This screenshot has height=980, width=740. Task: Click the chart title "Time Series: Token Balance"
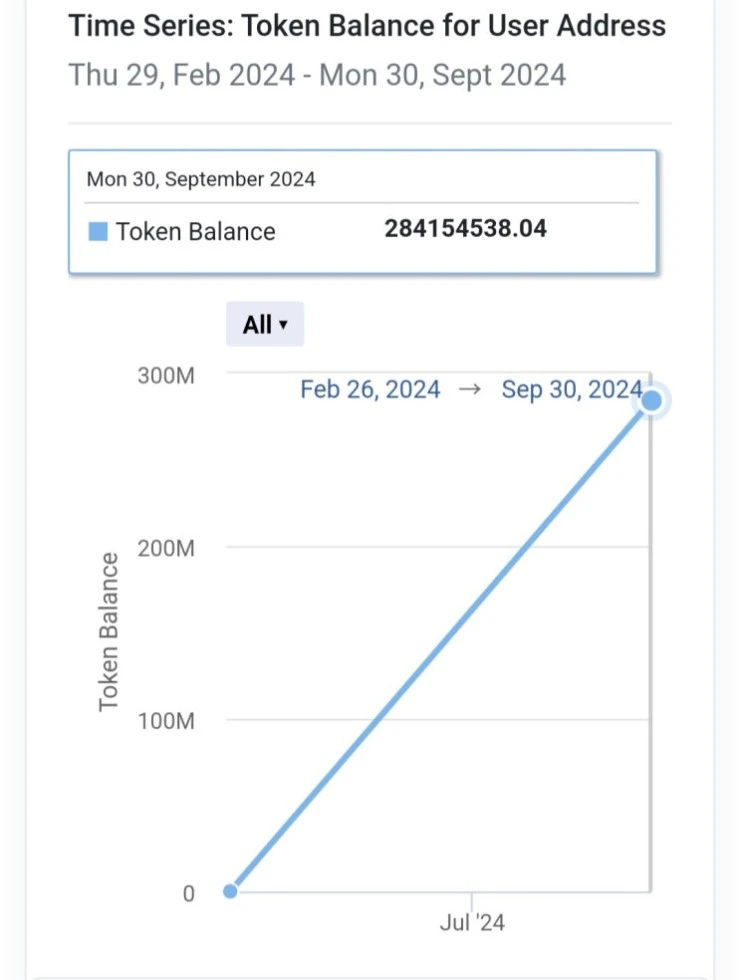(366, 26)
